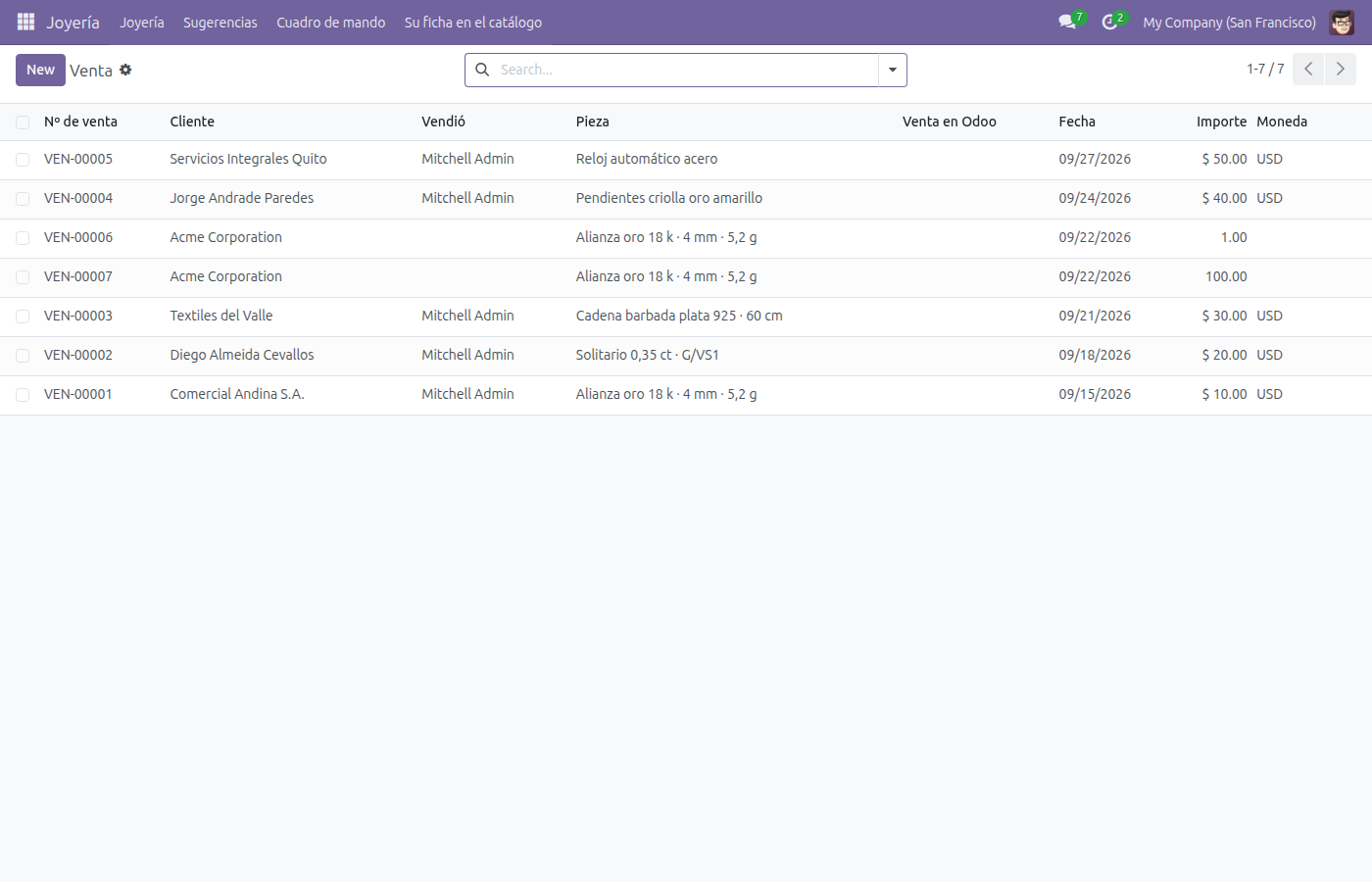
Task: Click the amount 100.00
Action: click(1226, 276)
